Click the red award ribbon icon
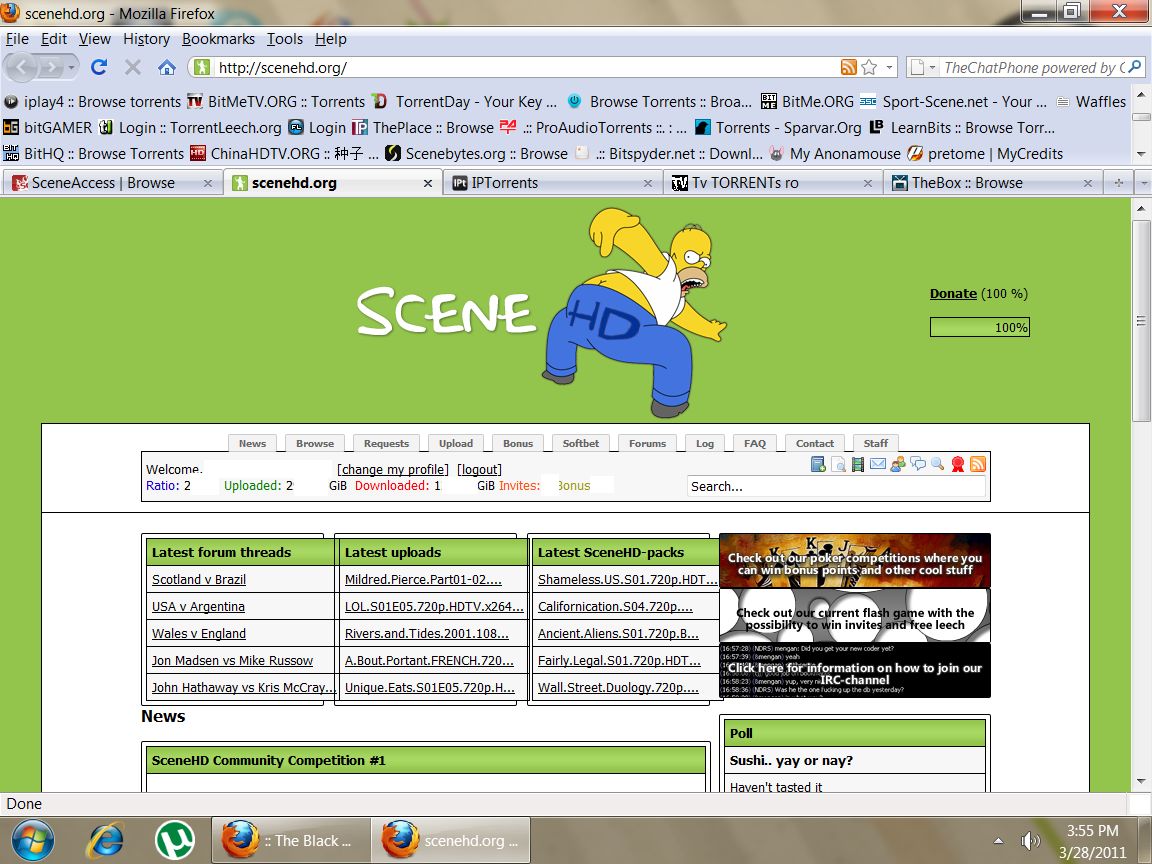This screenshot has width=1152, height=864. tap(957, 464)
